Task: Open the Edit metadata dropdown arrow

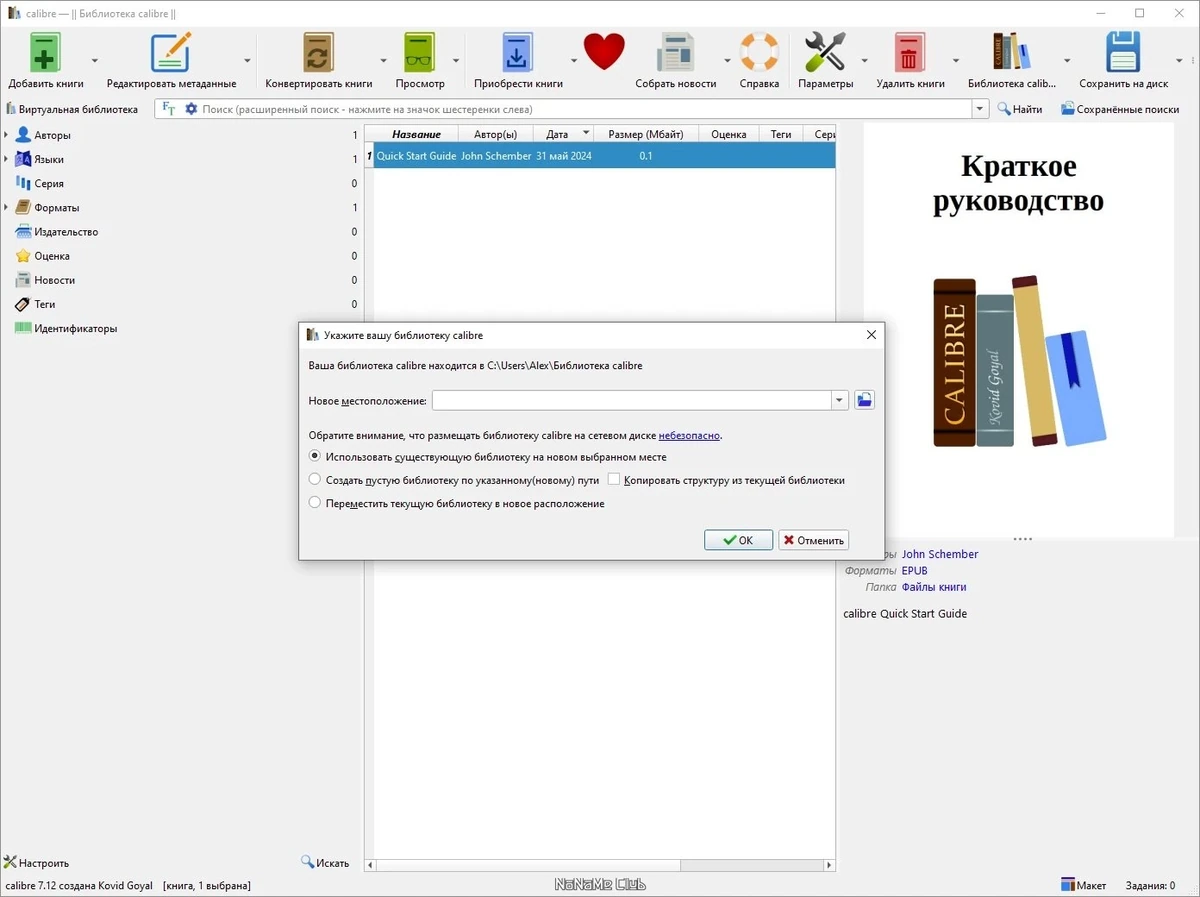Action: pyautogui.click(x=248, y=60)
